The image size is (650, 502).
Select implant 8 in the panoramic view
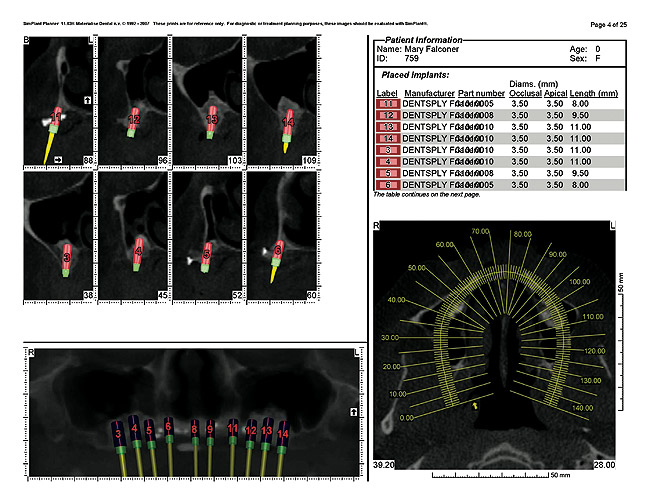tap(195, 432)
